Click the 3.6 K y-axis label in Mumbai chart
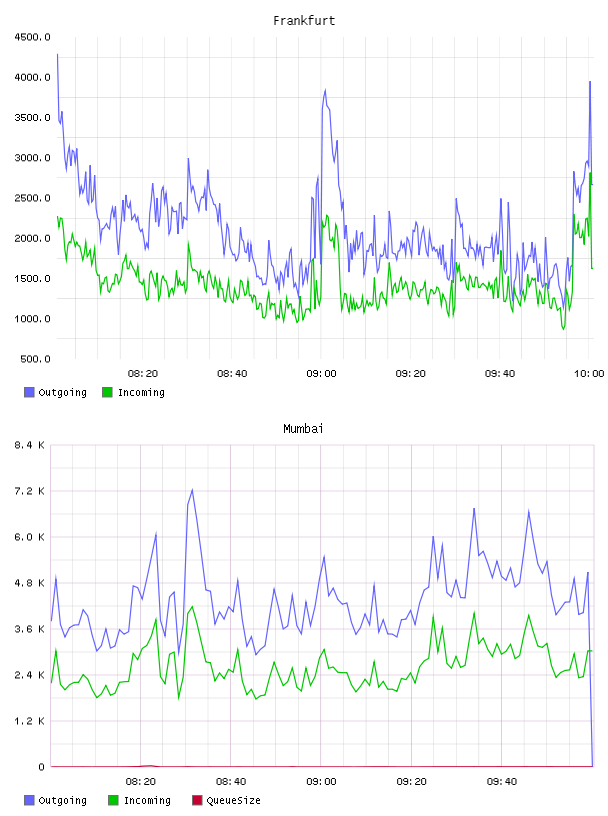This screenshot has height=816, width=608. [29, 629]
